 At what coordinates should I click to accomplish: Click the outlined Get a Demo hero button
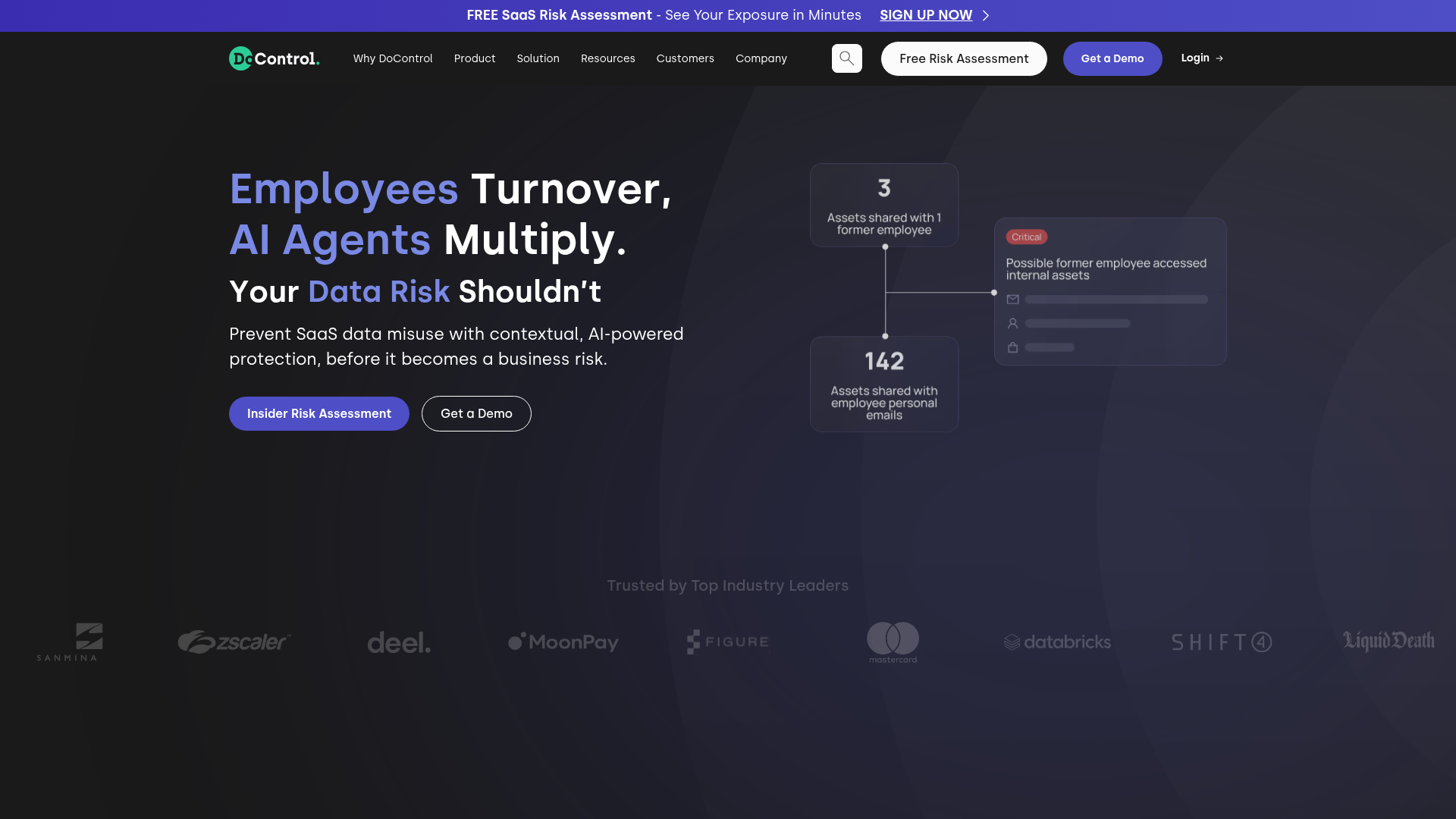coord(476,413)
